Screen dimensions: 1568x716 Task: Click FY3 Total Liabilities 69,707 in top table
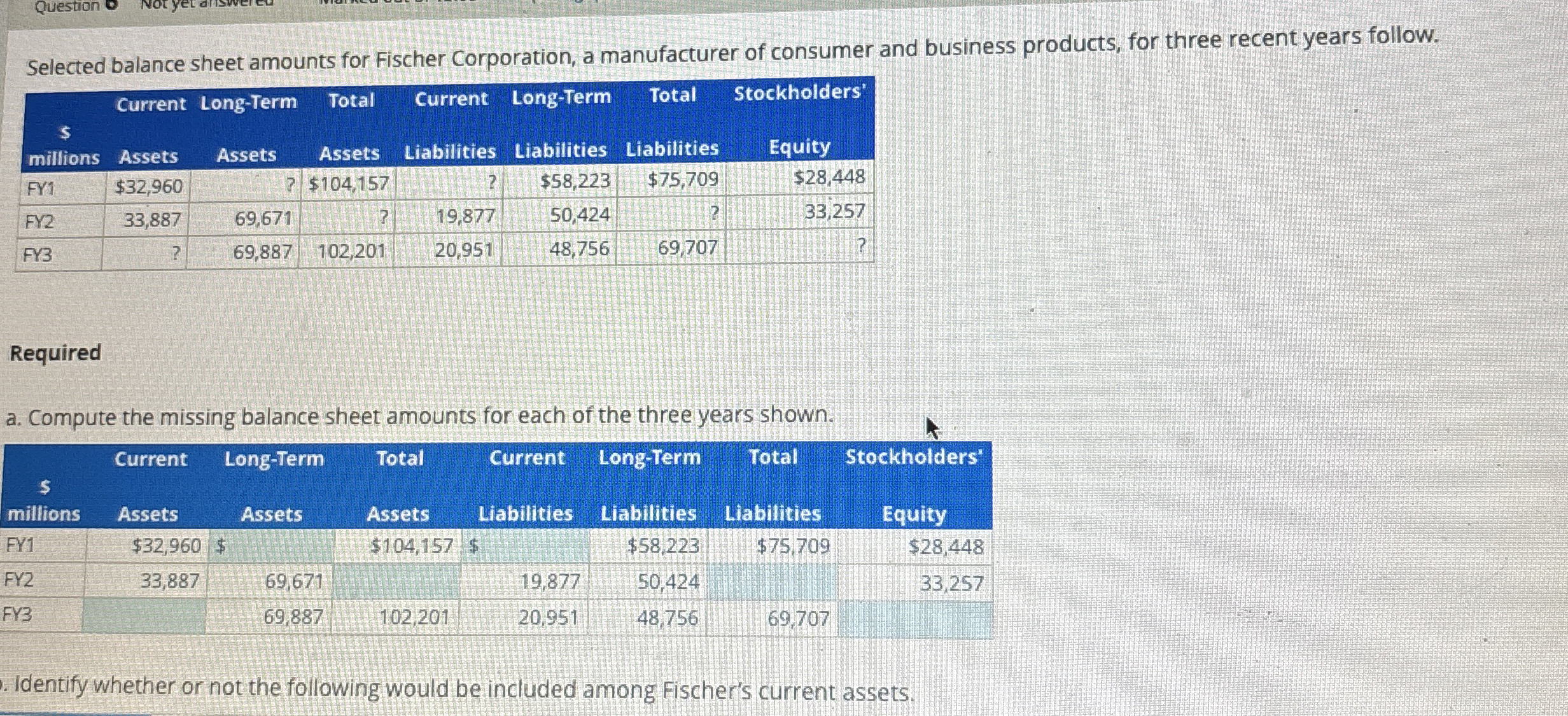687,247
